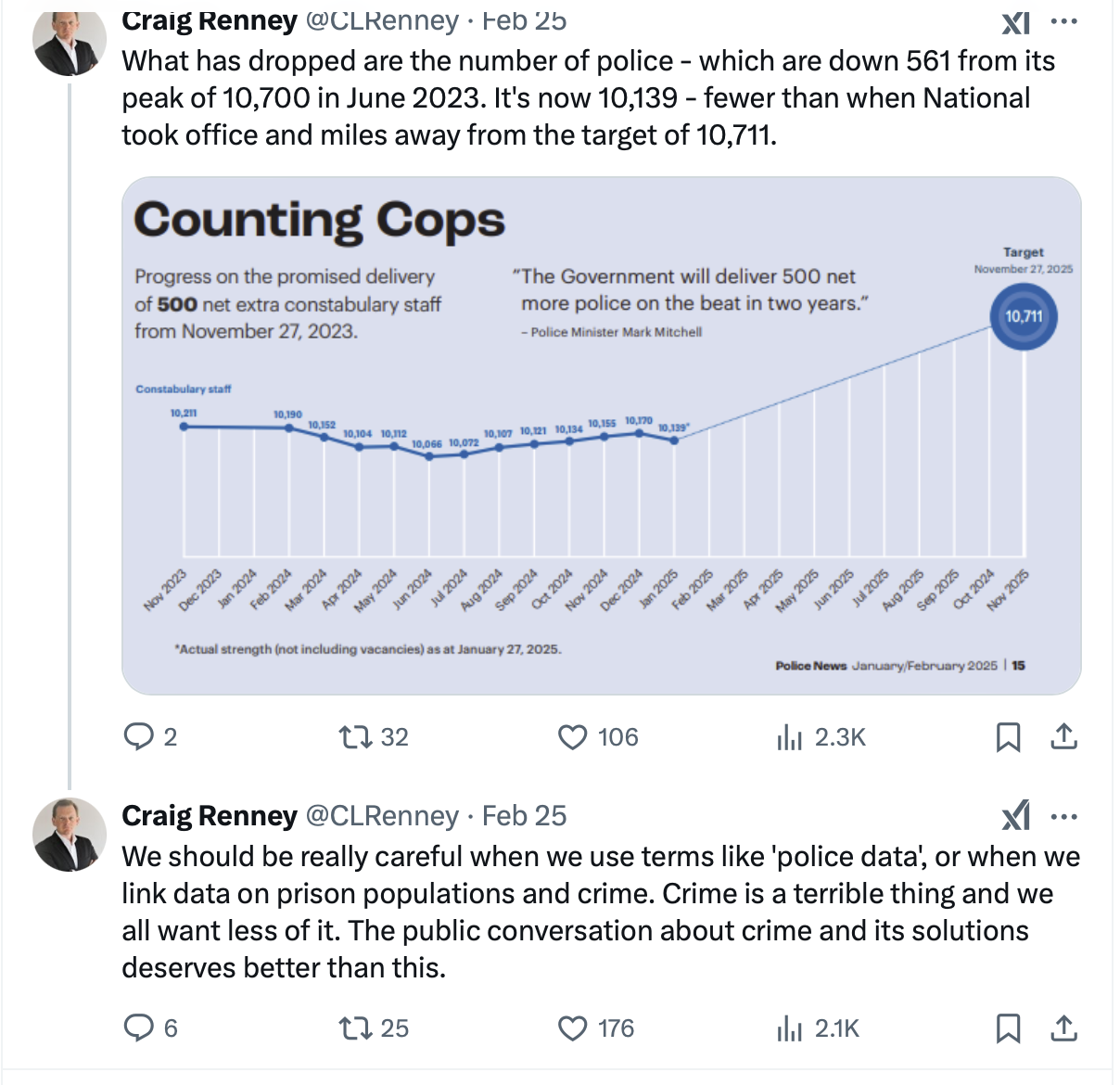Like the tweet with 106 likes
This screenshot has width=1120, height=1085.
573,737
